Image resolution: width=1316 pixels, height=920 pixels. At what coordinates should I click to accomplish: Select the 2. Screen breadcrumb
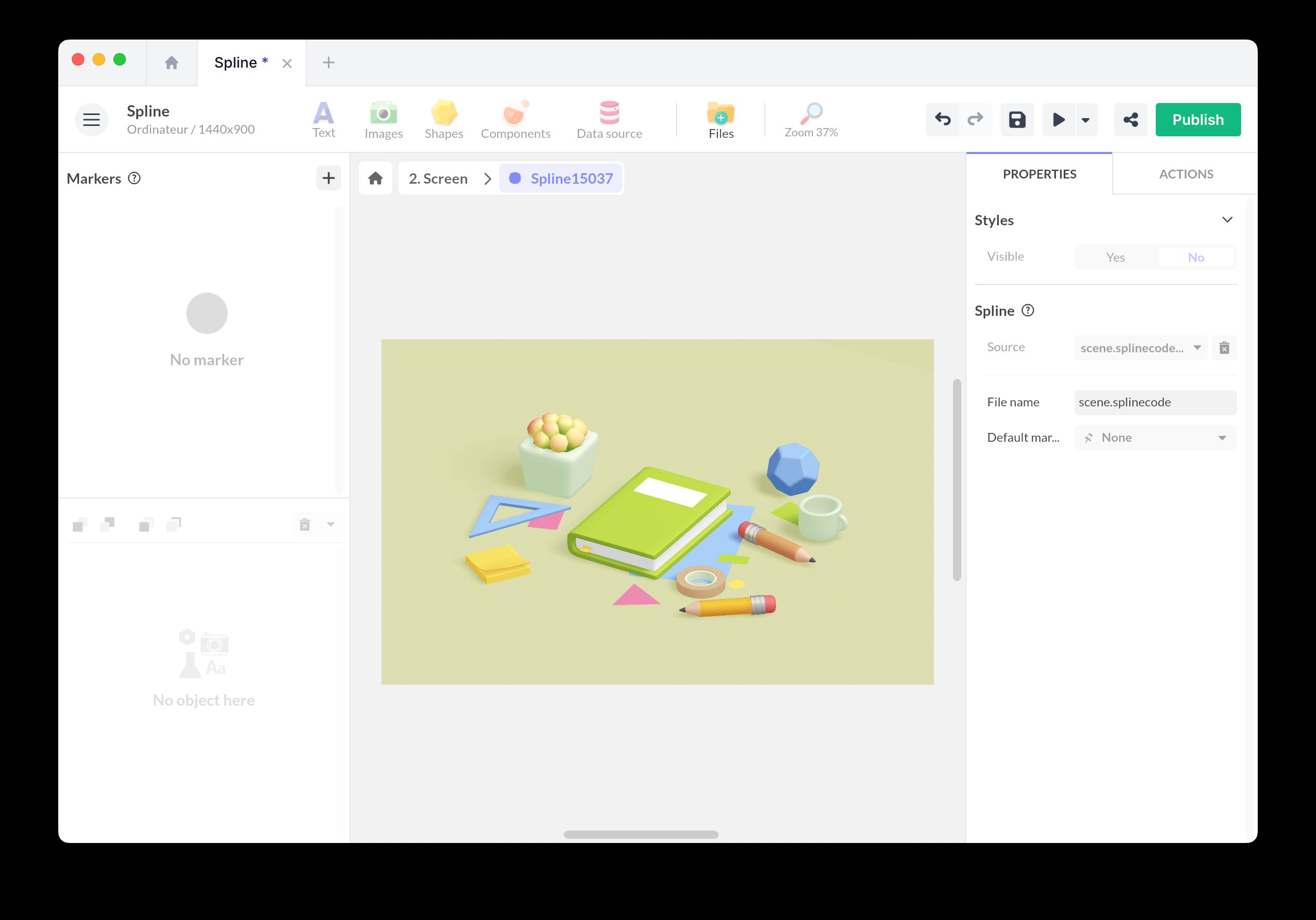click(438, 178)
